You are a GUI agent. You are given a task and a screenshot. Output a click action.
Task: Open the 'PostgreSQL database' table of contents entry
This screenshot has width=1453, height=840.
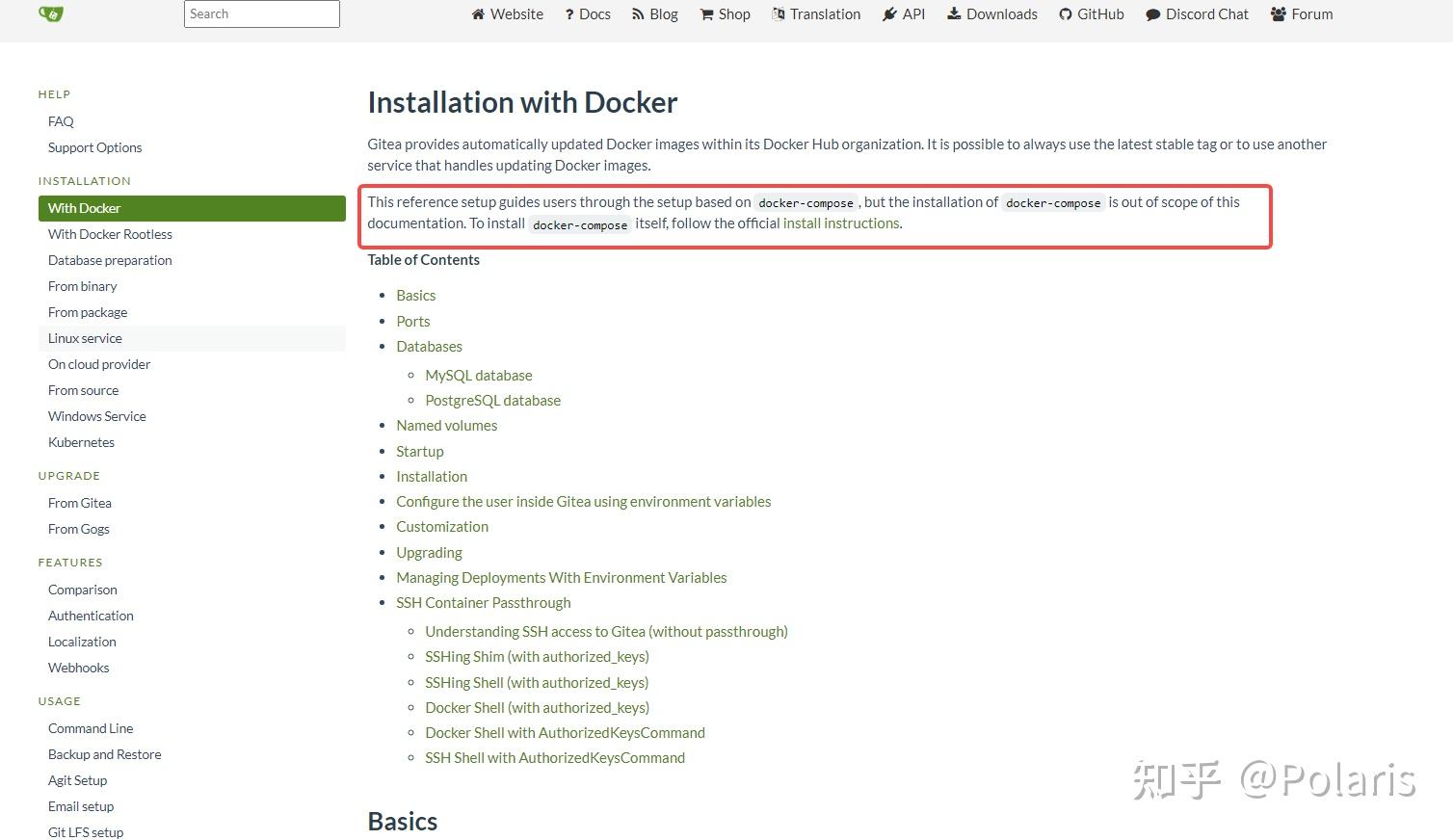pos(492,400)
